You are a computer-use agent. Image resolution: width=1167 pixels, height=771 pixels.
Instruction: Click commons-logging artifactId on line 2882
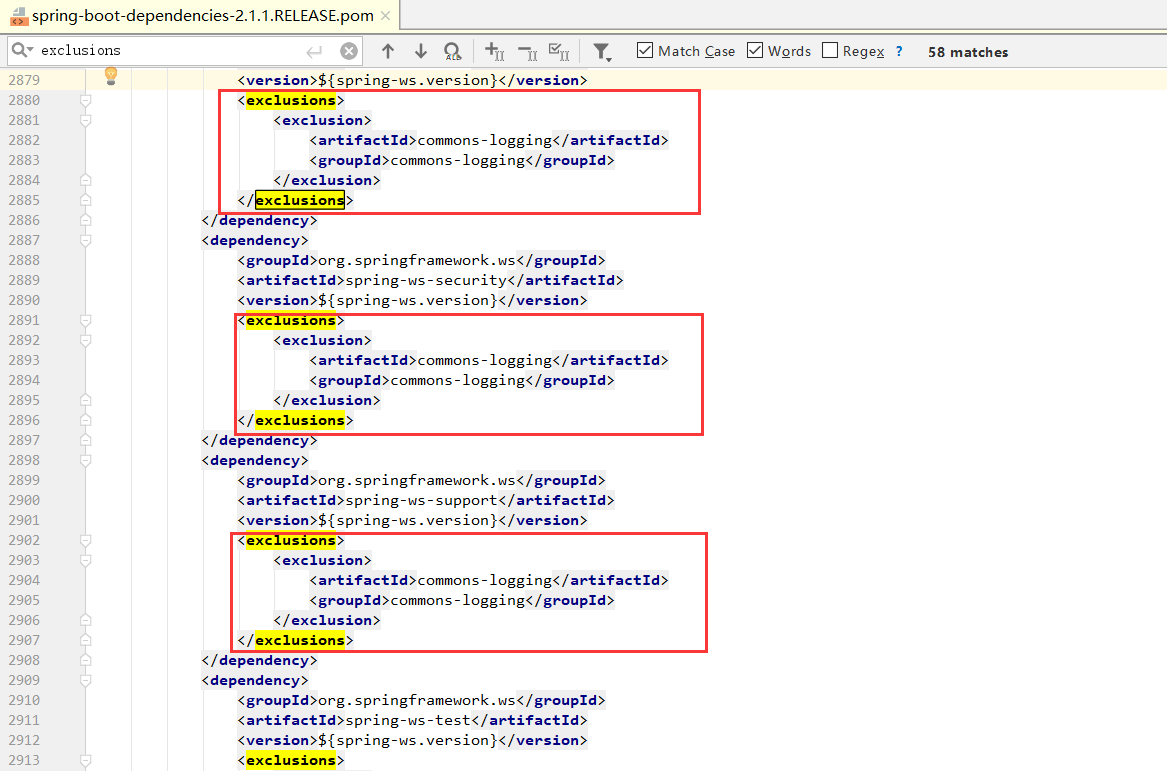point(485,141)
